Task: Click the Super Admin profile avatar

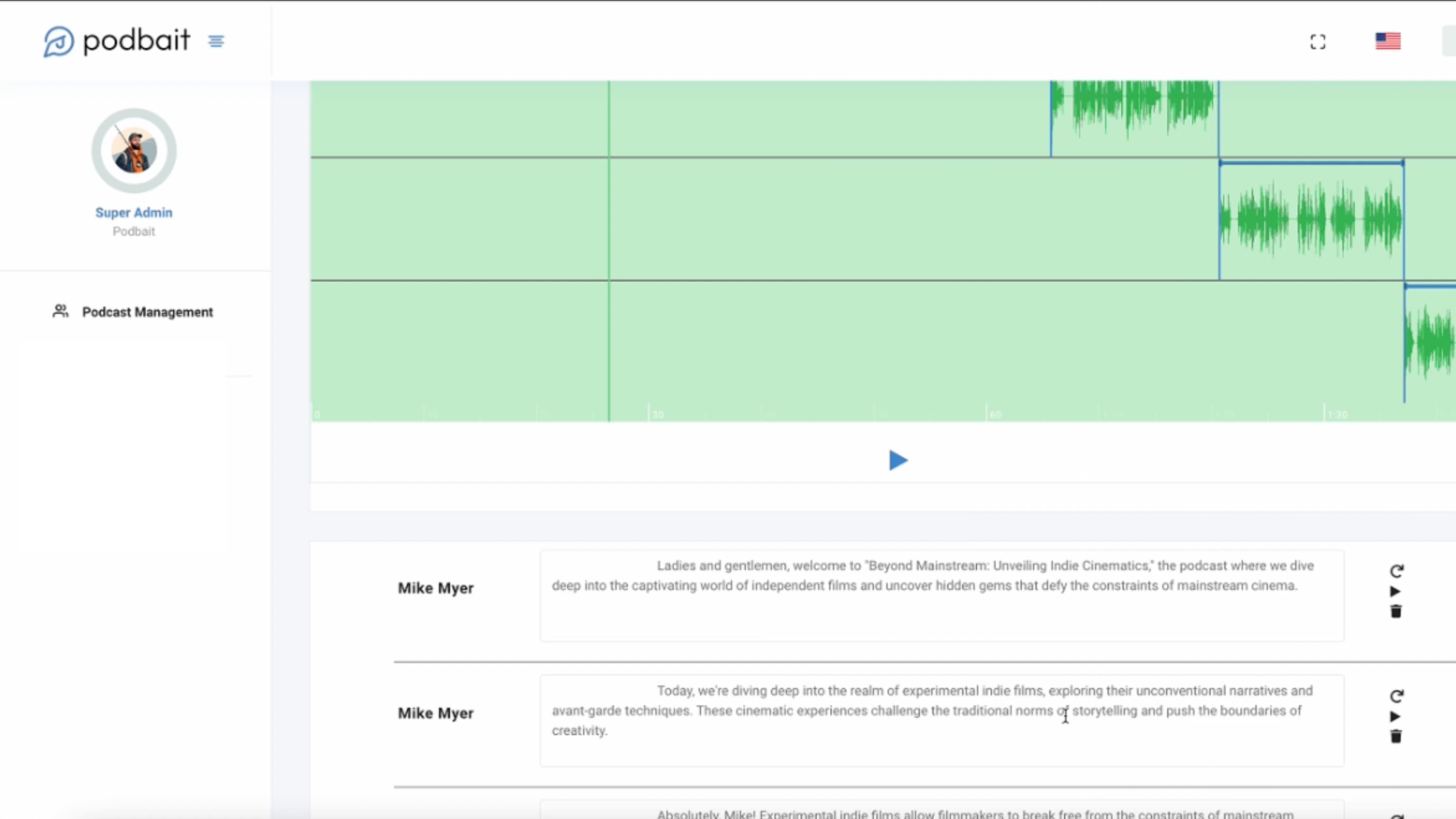Action: tap(134, 151)
